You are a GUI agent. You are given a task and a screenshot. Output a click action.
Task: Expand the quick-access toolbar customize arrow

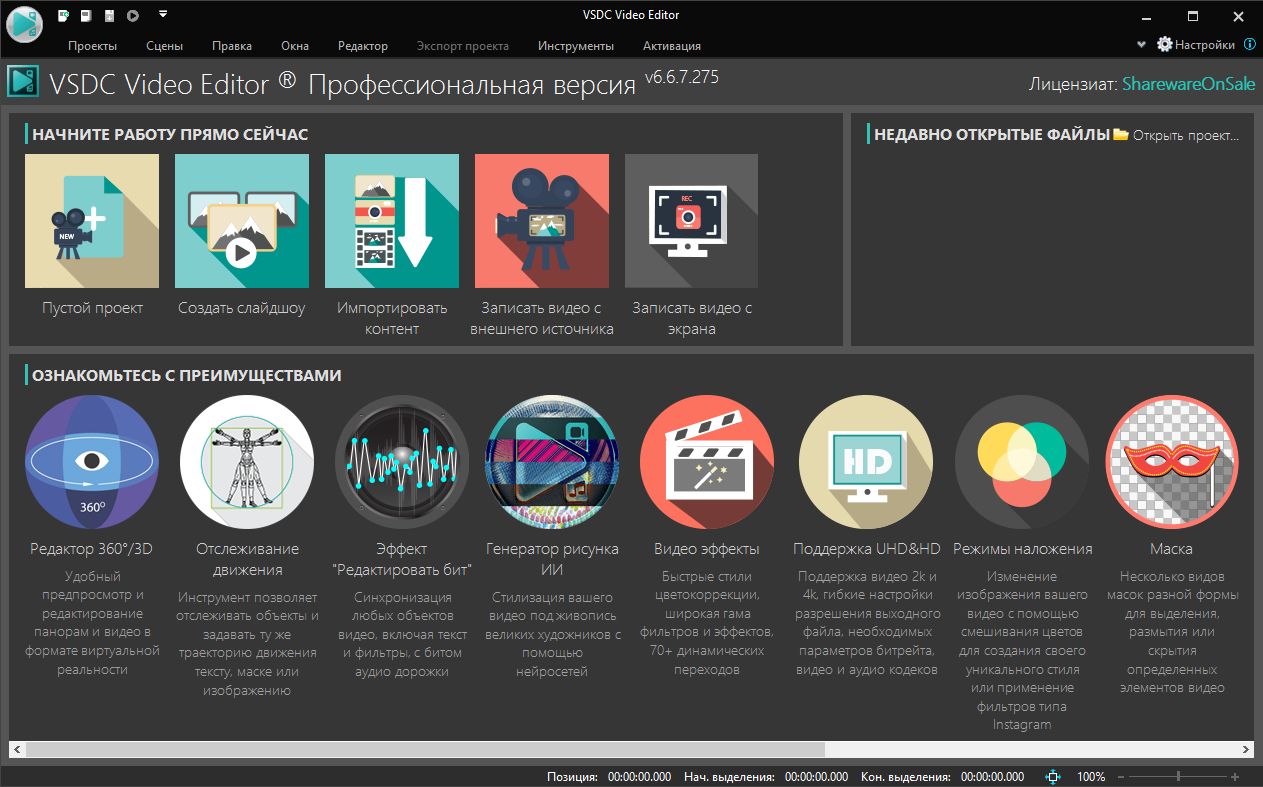click(x=163, y=14)
